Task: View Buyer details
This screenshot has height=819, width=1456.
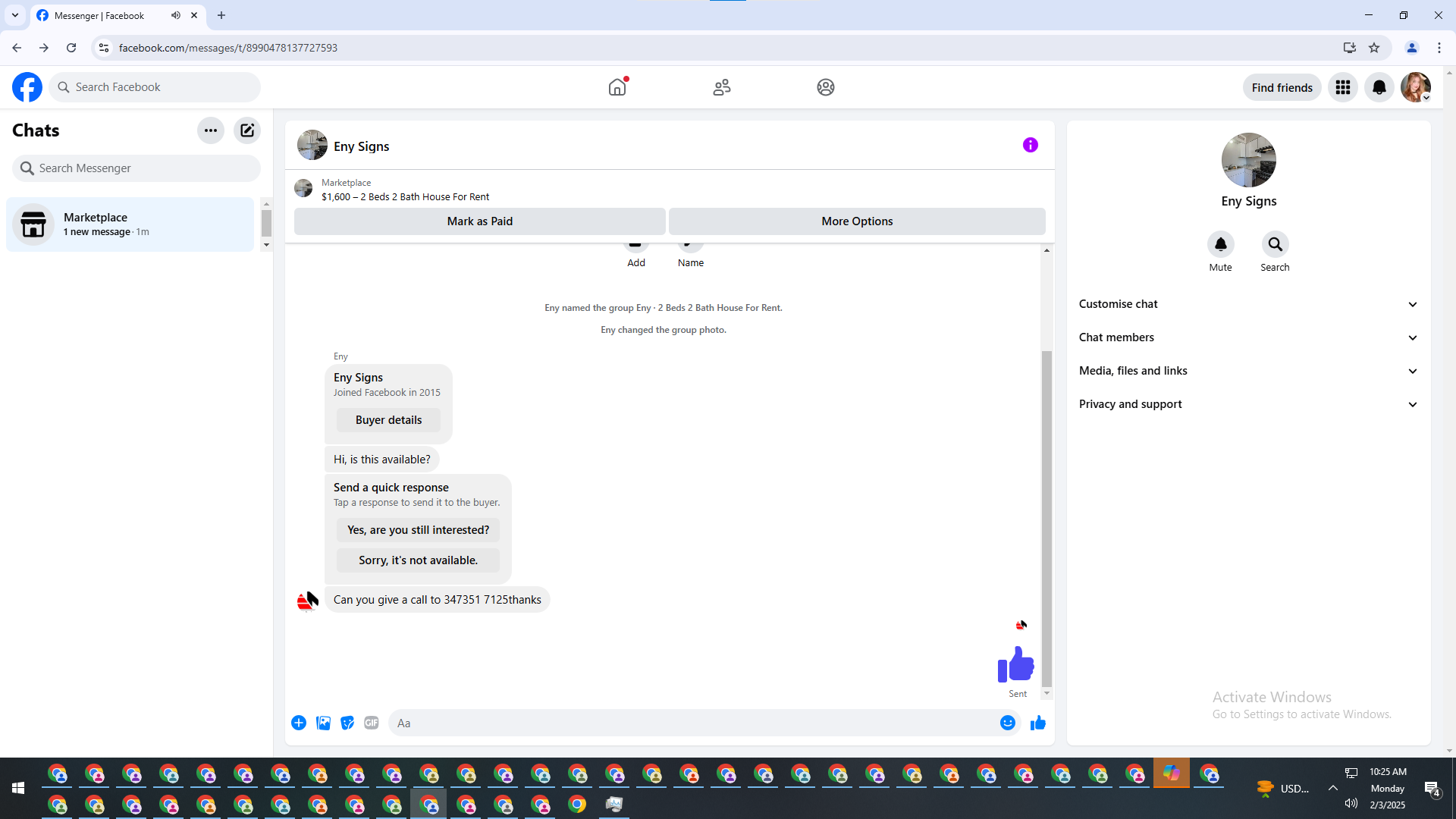Action: pyautogui.click(x=388, y=420)
